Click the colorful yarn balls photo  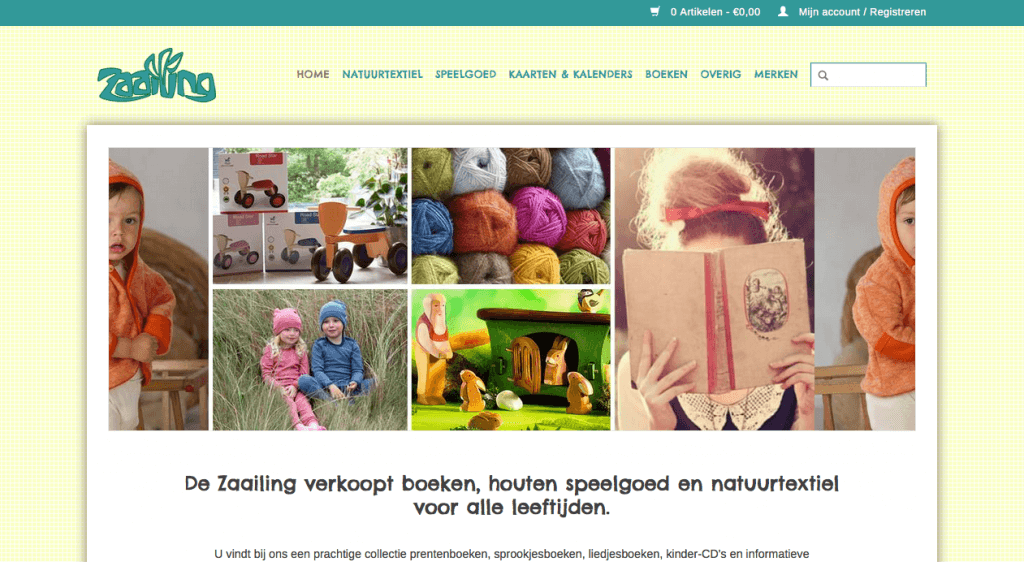(x=511, y=216)
